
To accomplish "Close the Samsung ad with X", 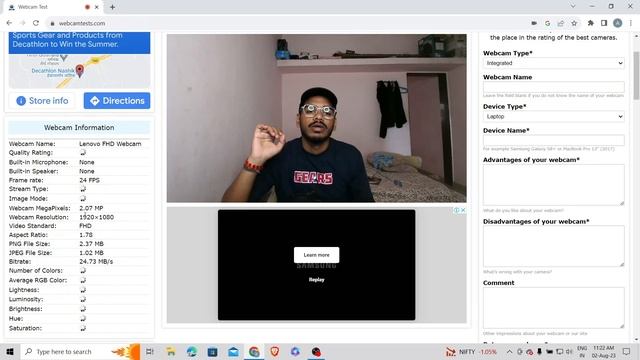I will [463, 210].
